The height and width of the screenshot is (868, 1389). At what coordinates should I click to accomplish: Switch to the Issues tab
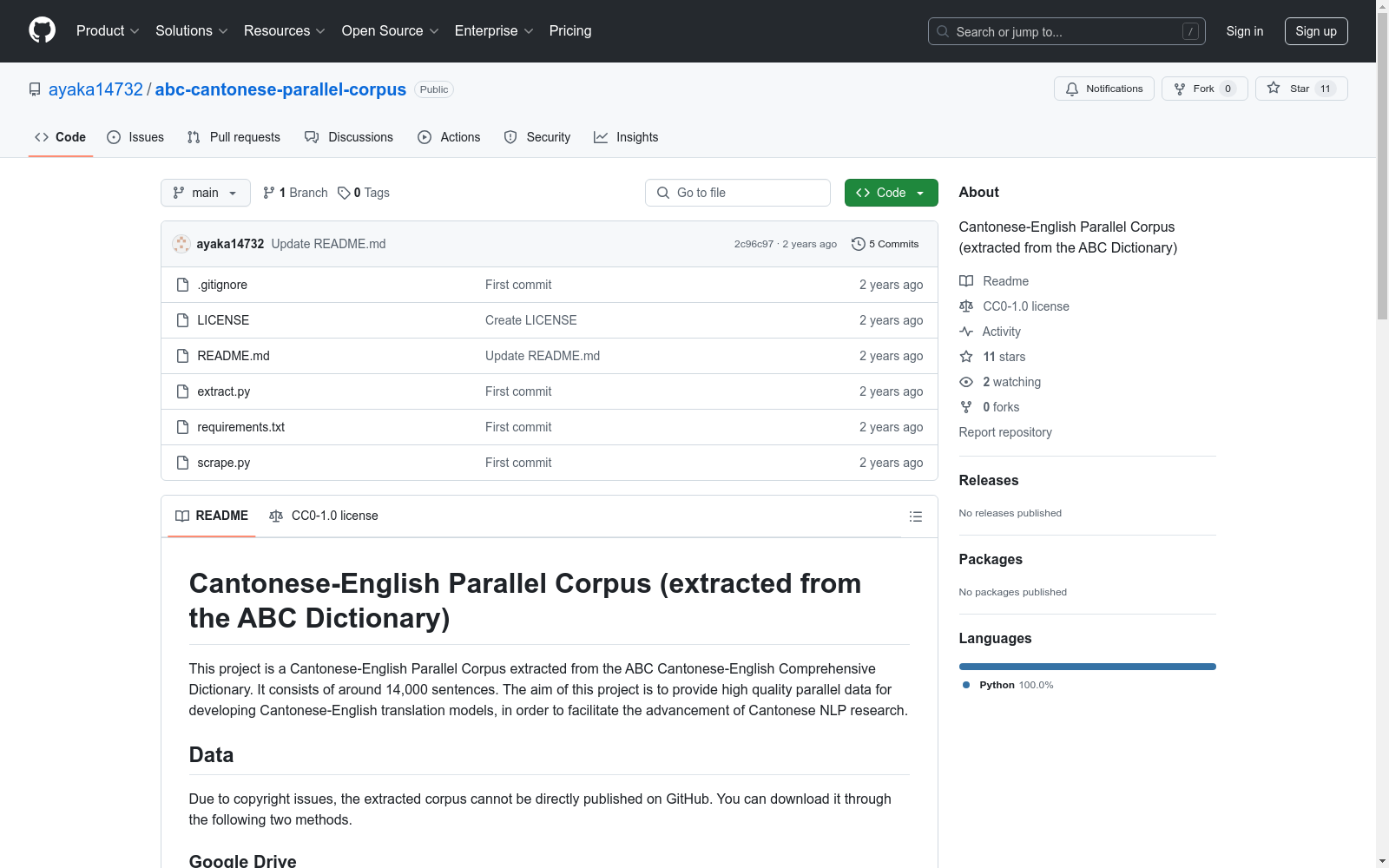[135, 137]
